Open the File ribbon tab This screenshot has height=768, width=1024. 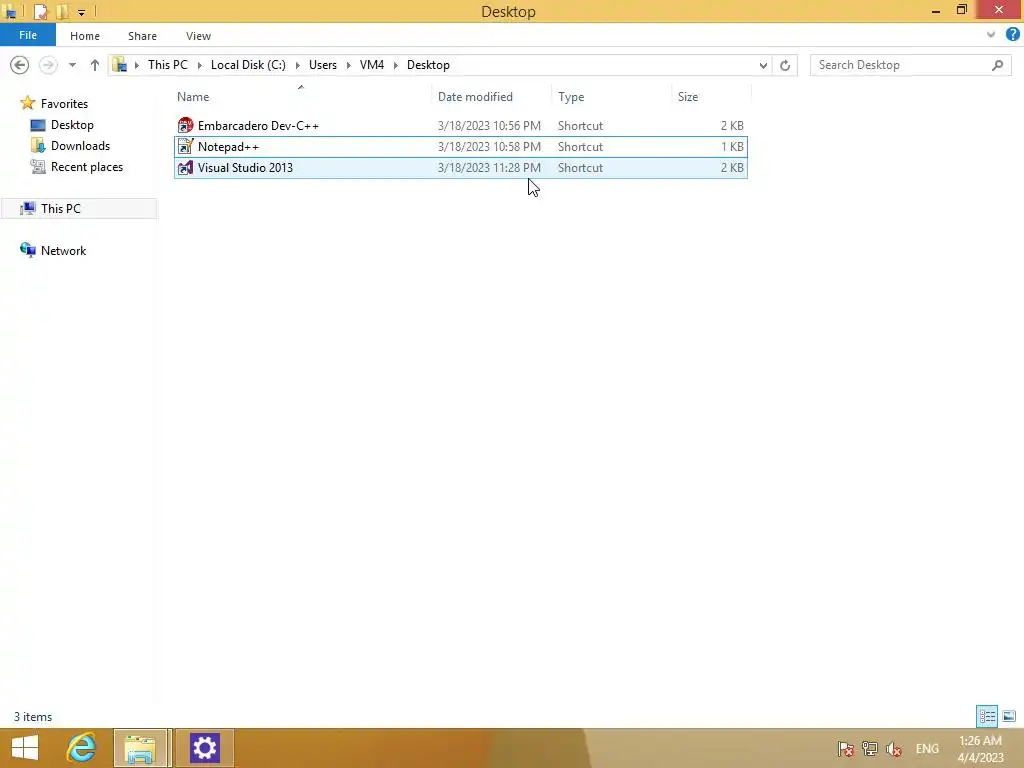coord(27,35)
